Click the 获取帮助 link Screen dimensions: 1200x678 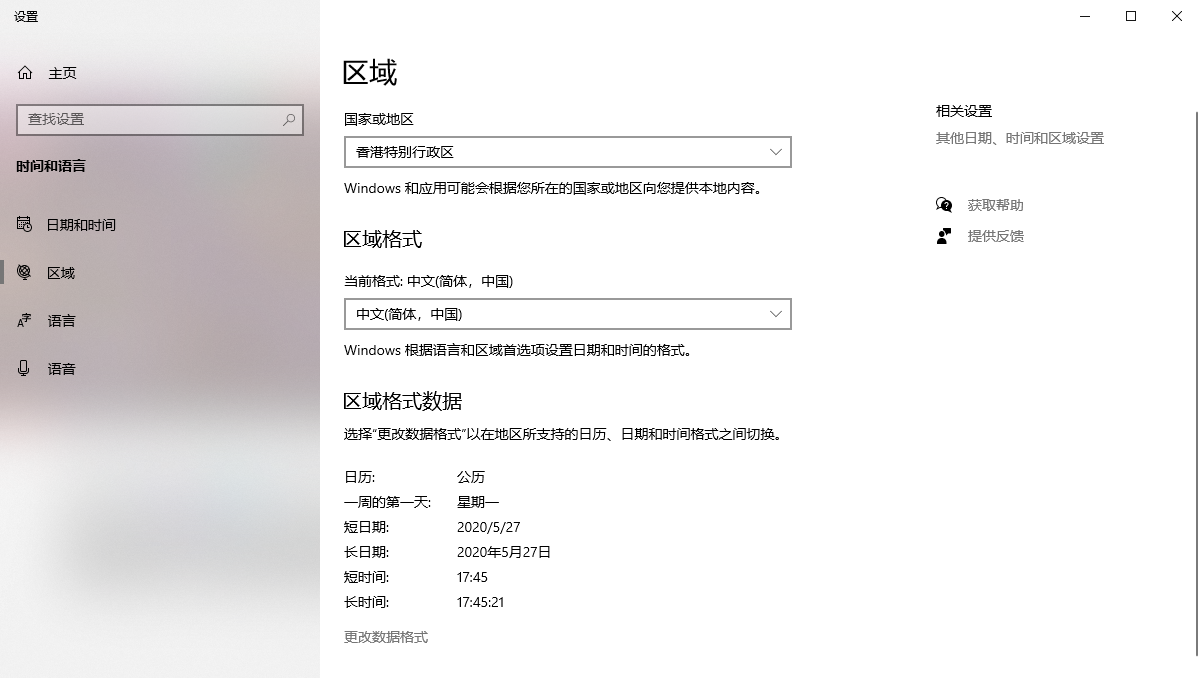[995, 205]
